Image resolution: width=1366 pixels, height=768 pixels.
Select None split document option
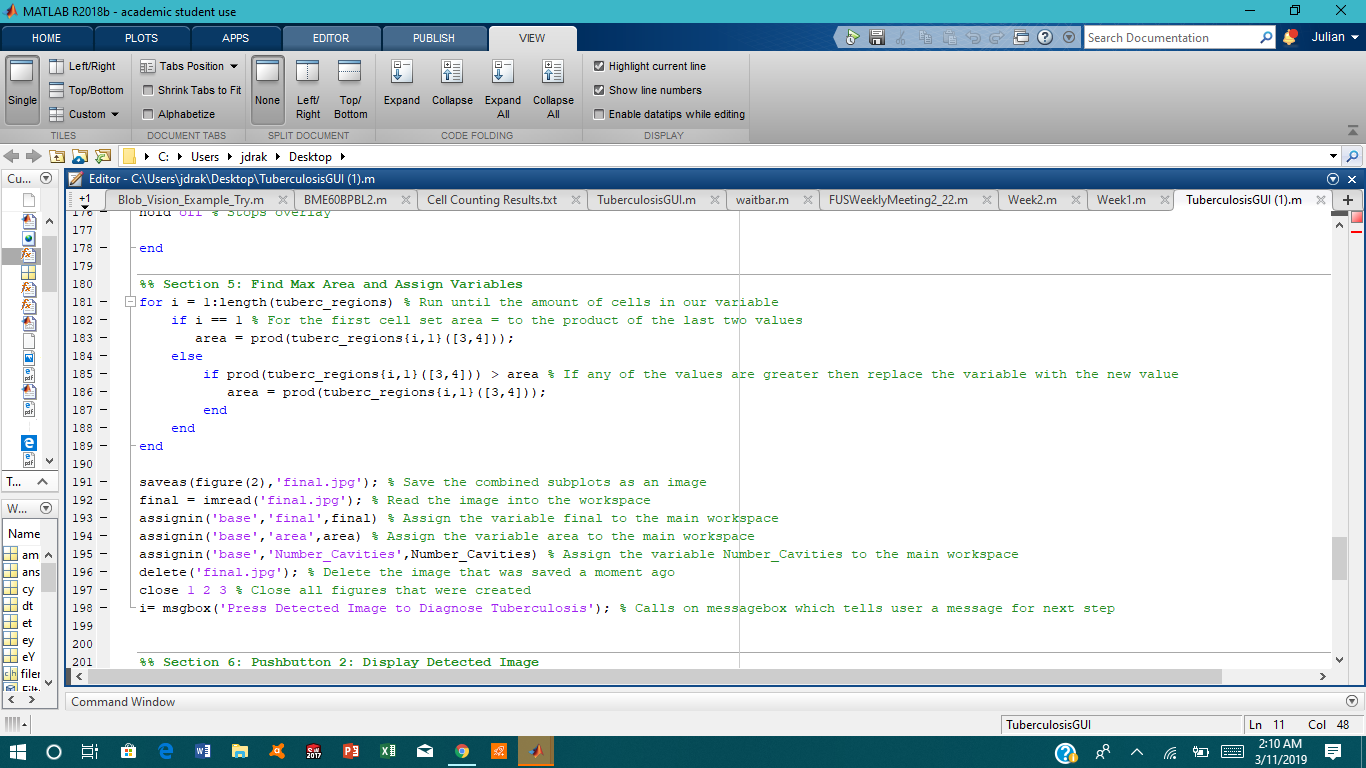267,89
